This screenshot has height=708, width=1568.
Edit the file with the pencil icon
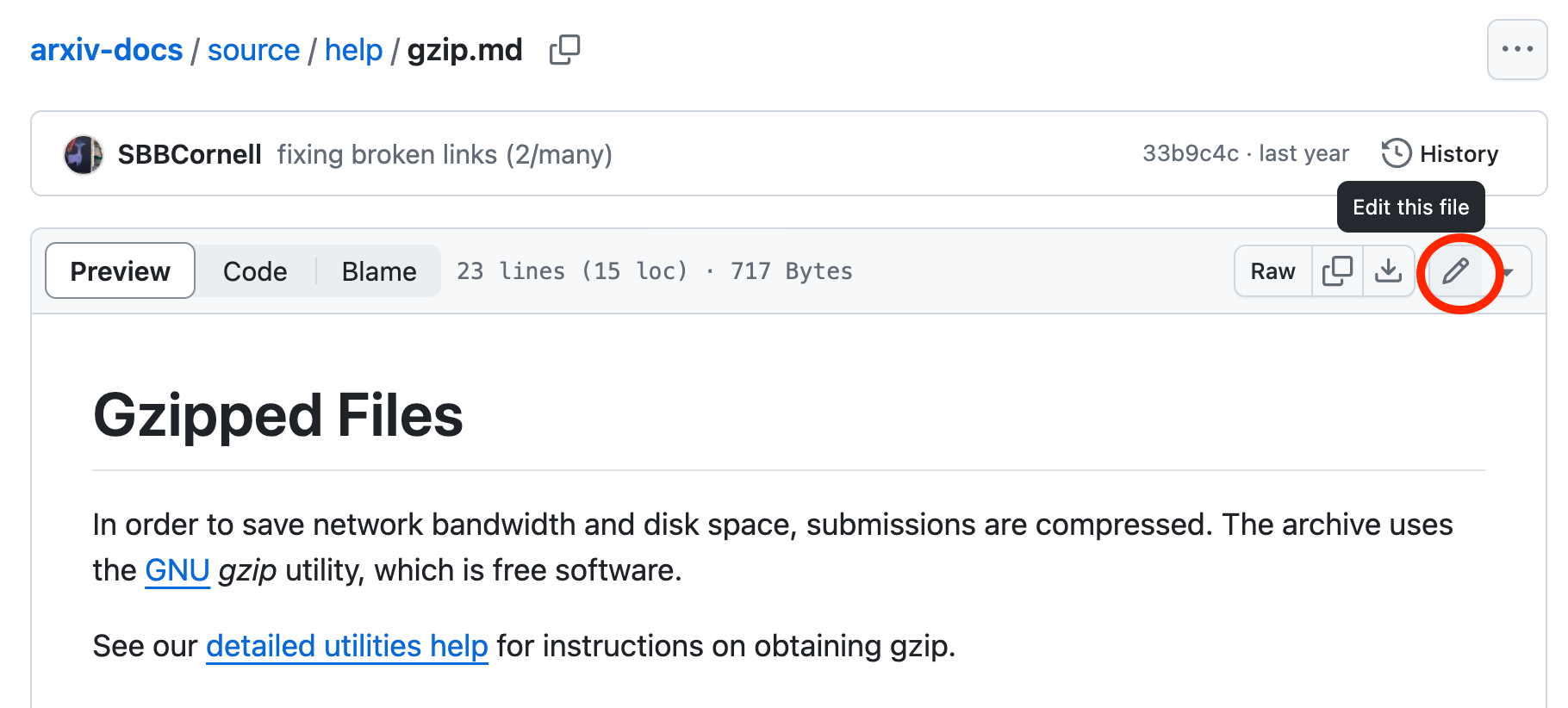[x=1454, y=272]
